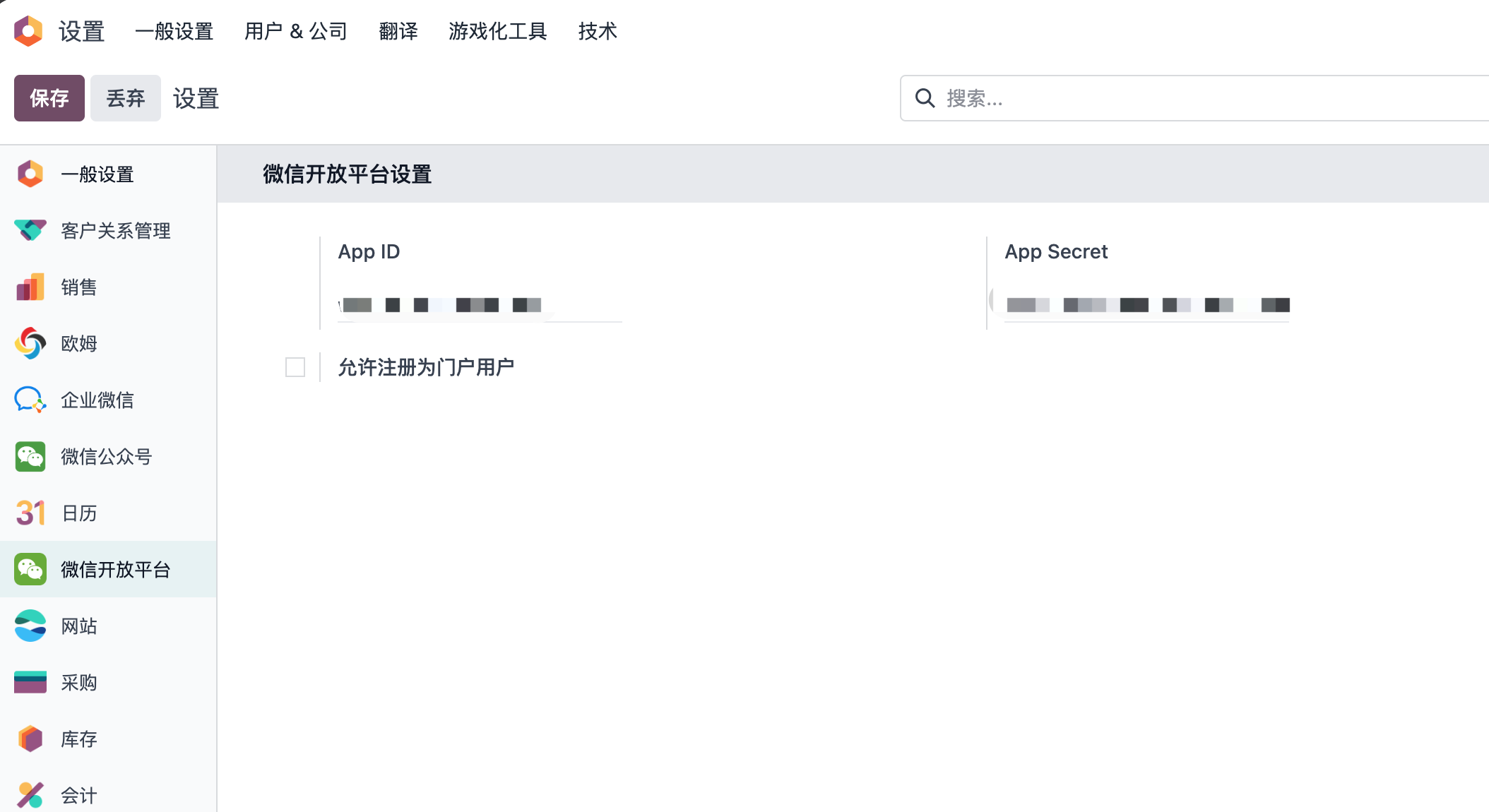Viewport: 1489px width, 812px height.
Task: Open the 微信公众号 green WeChat icon
Action: pyautogui.click(x=30, y=457)
